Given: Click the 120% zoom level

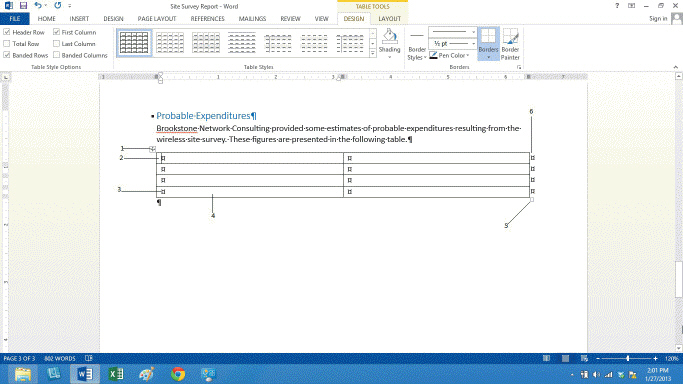Looking at the screenshot, I should point(672,358).
